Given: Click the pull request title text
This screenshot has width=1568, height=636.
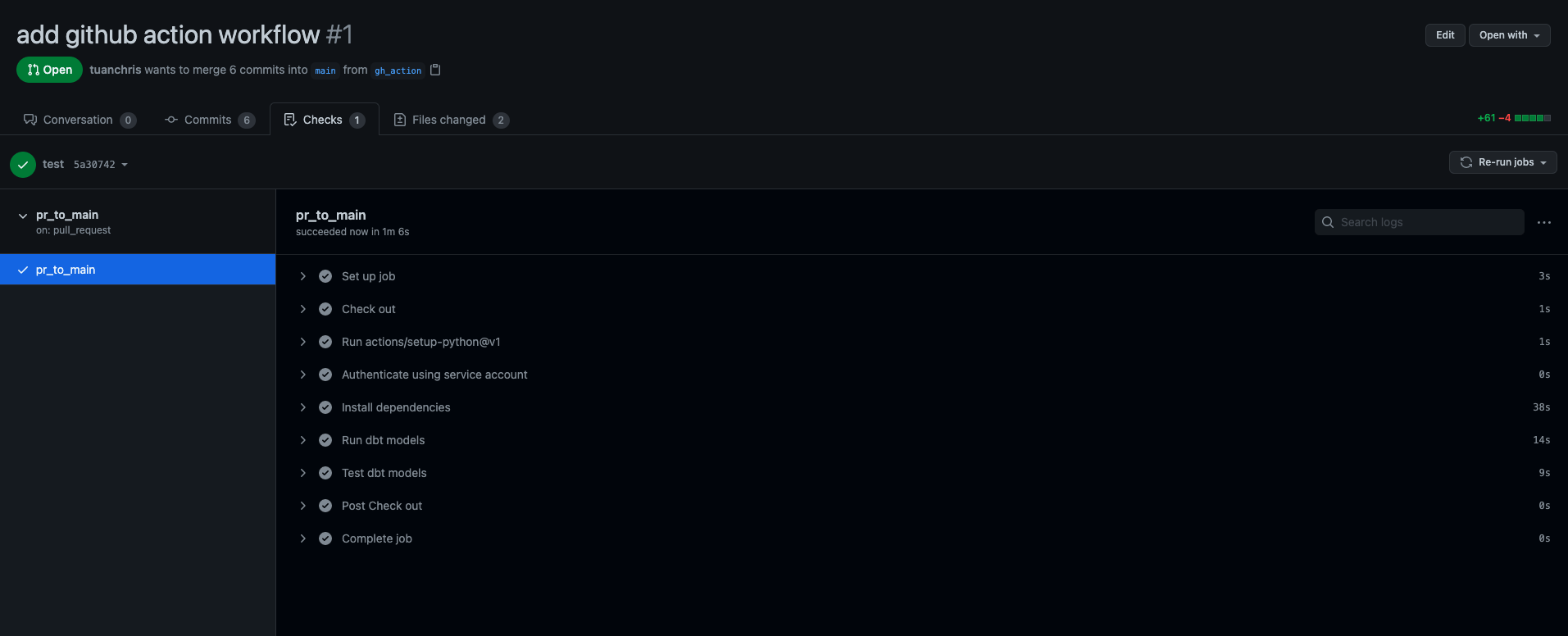Looking at the screenshot, I should click(x=168, y=34).
